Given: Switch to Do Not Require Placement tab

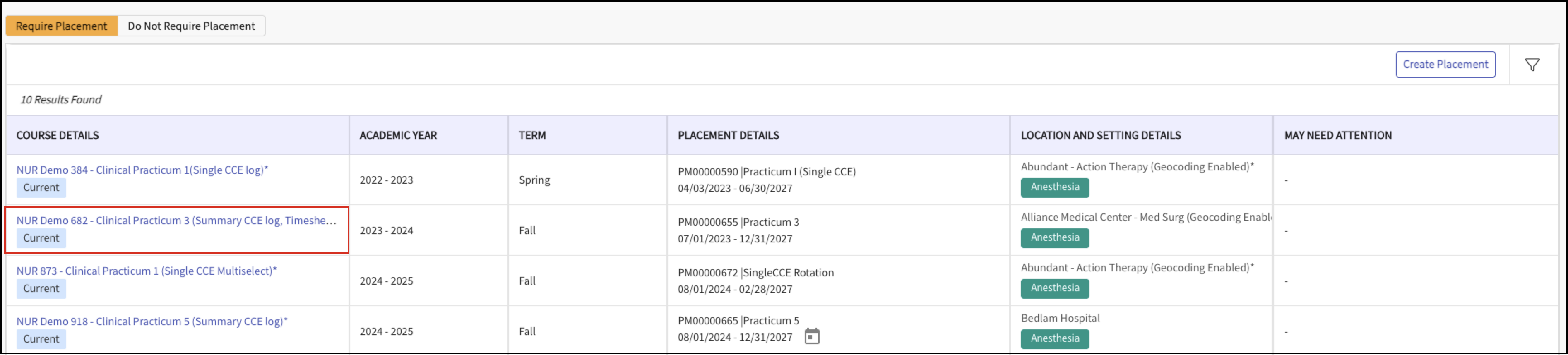Looking at the screenshot, I should pyautogui.click(x=191, y=26).
